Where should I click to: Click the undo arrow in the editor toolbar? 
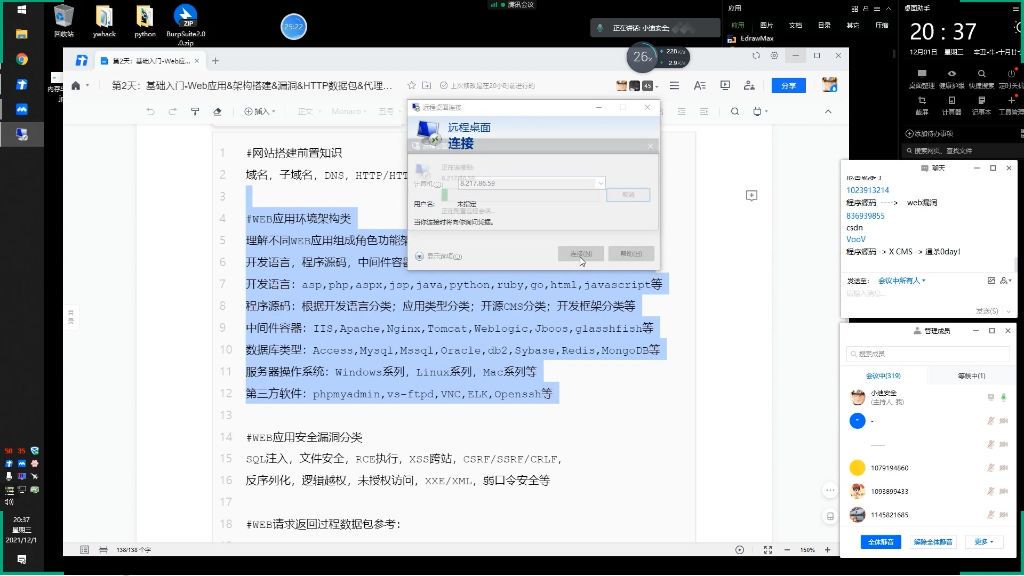pos(151,112)
